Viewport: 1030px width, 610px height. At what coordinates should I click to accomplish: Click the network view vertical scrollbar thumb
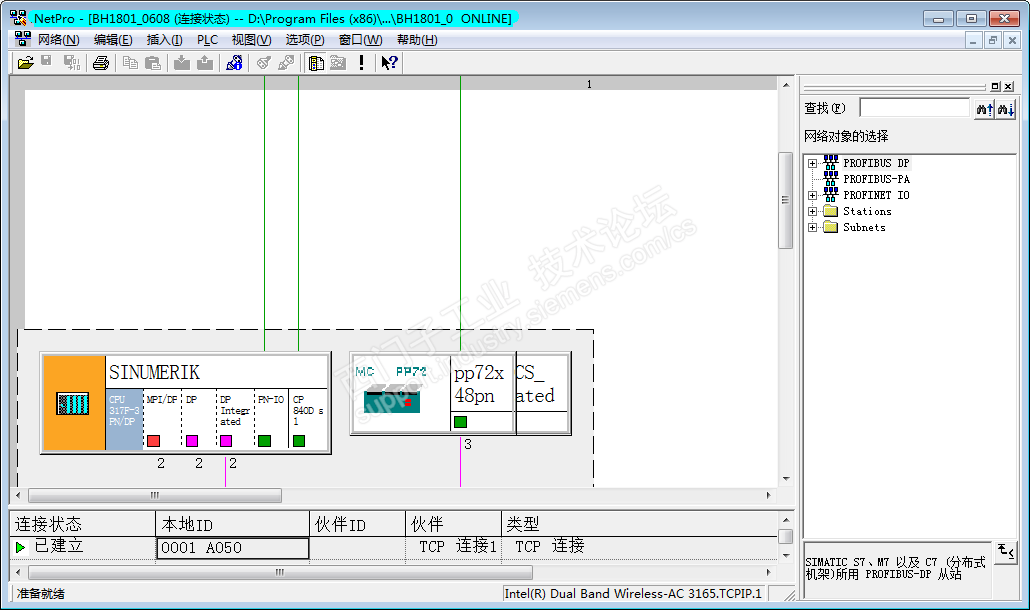785,200
